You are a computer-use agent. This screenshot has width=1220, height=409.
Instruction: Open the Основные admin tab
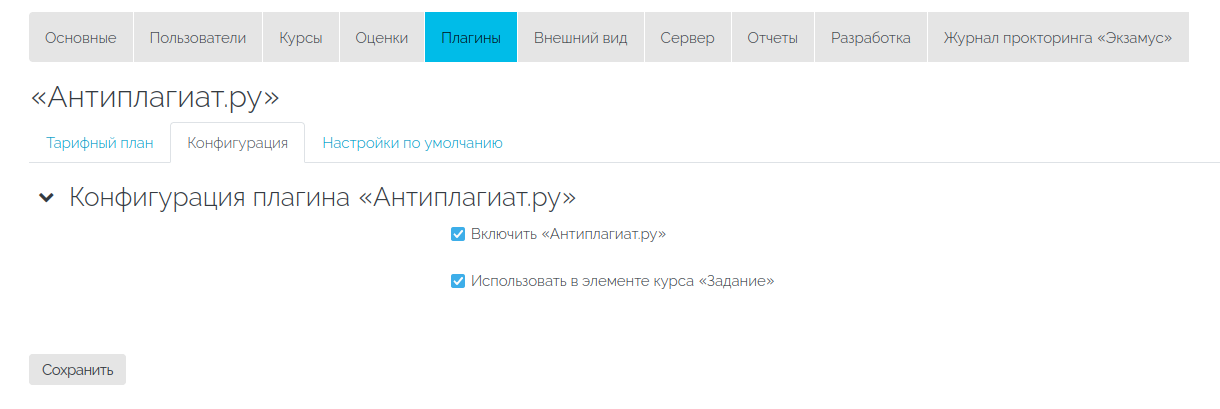click(x=80, y=38)
